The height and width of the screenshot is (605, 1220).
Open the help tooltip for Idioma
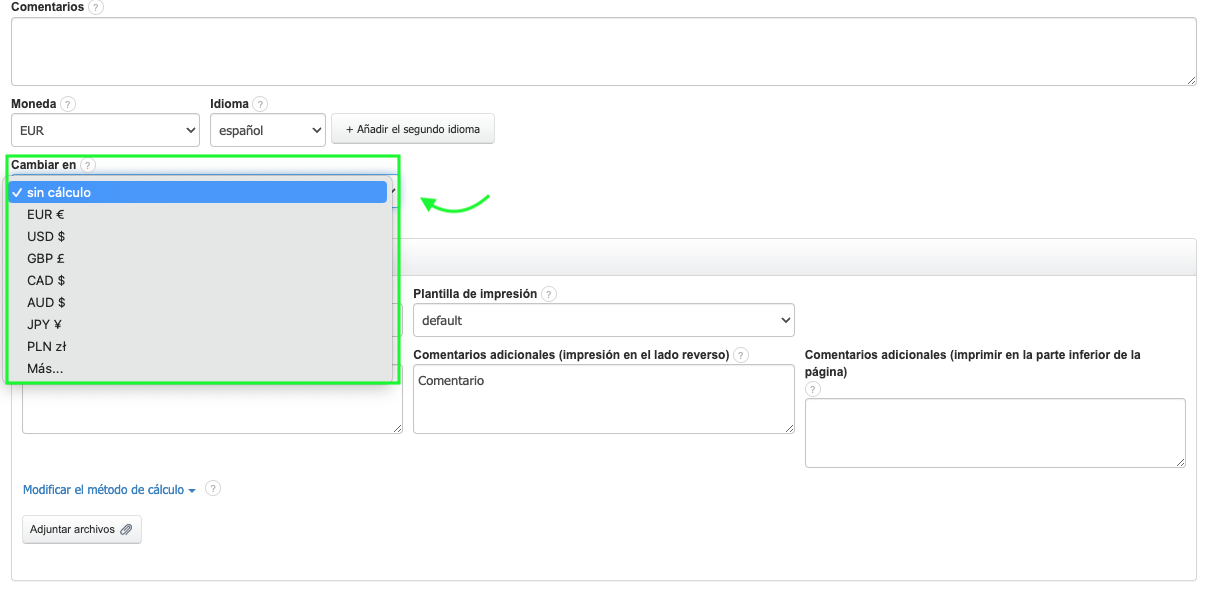tap(260, 104)
